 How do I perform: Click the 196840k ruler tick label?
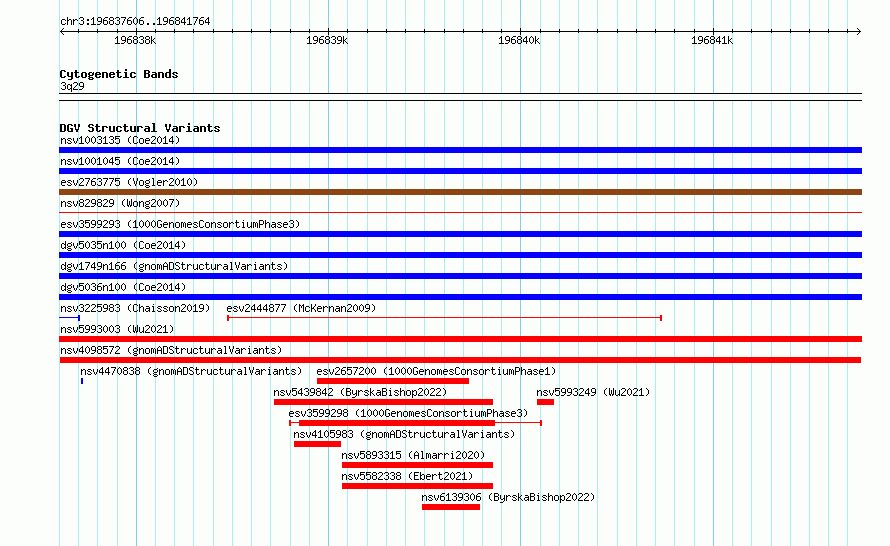pos(519,40)
